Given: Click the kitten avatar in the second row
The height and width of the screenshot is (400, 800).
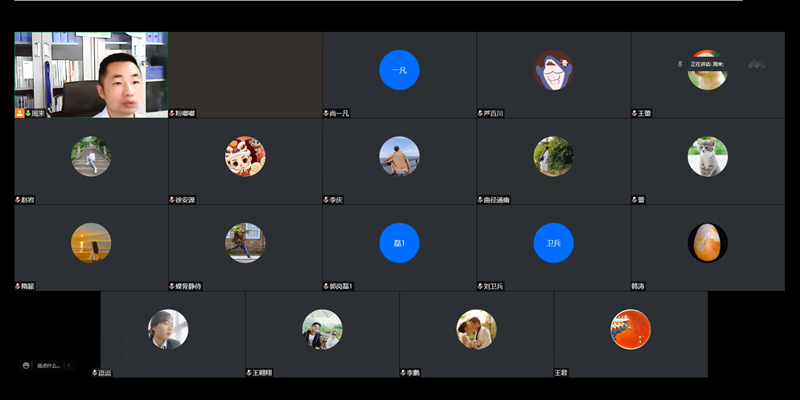Looking at the screenshot, I should click(x=707, y=156).
